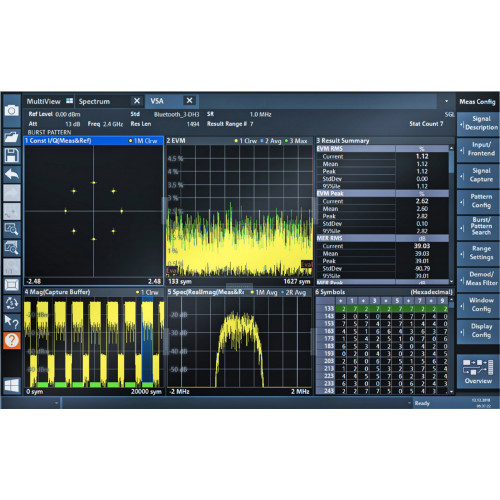Screen dimensions: 500x500
Task: Click the Res Len 1494 value
Action: click(x=193, y=124)
